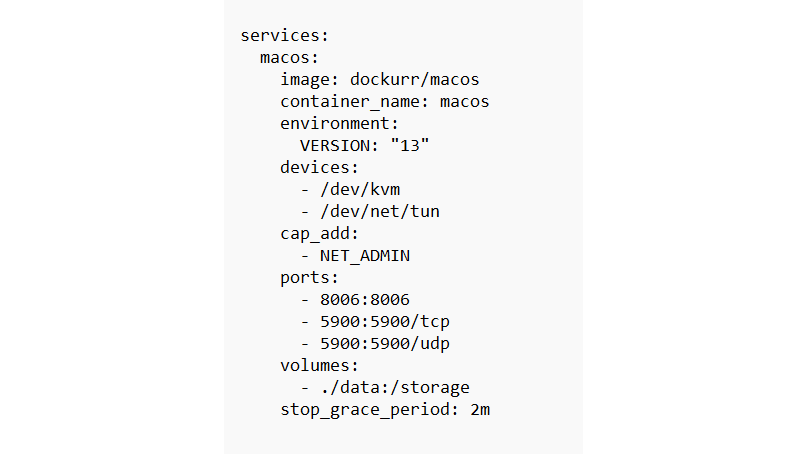Click the '/dev/kvm' device entry

coord(360,189)
